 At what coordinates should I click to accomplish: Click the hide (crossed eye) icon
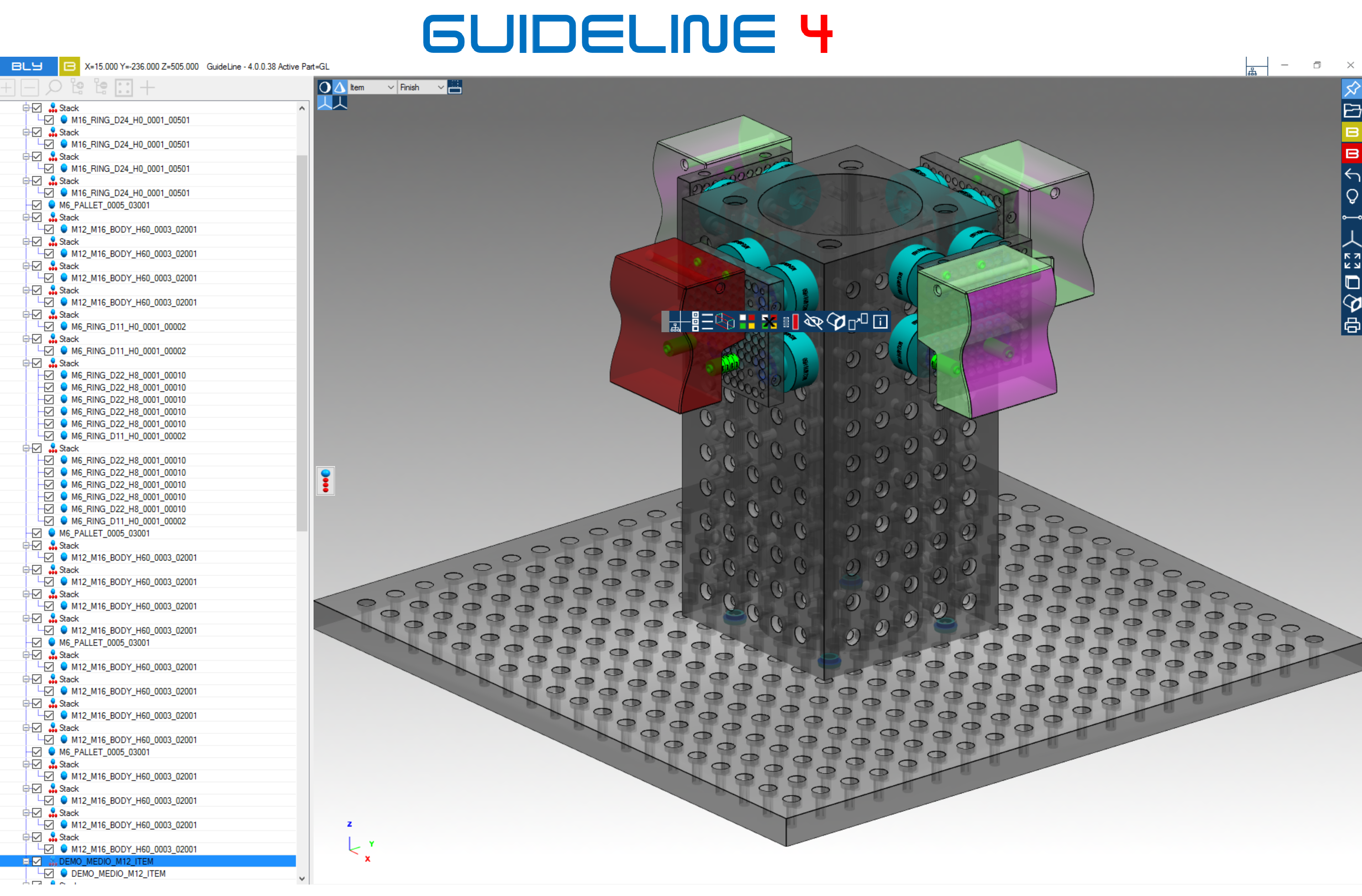pos(813,322)
